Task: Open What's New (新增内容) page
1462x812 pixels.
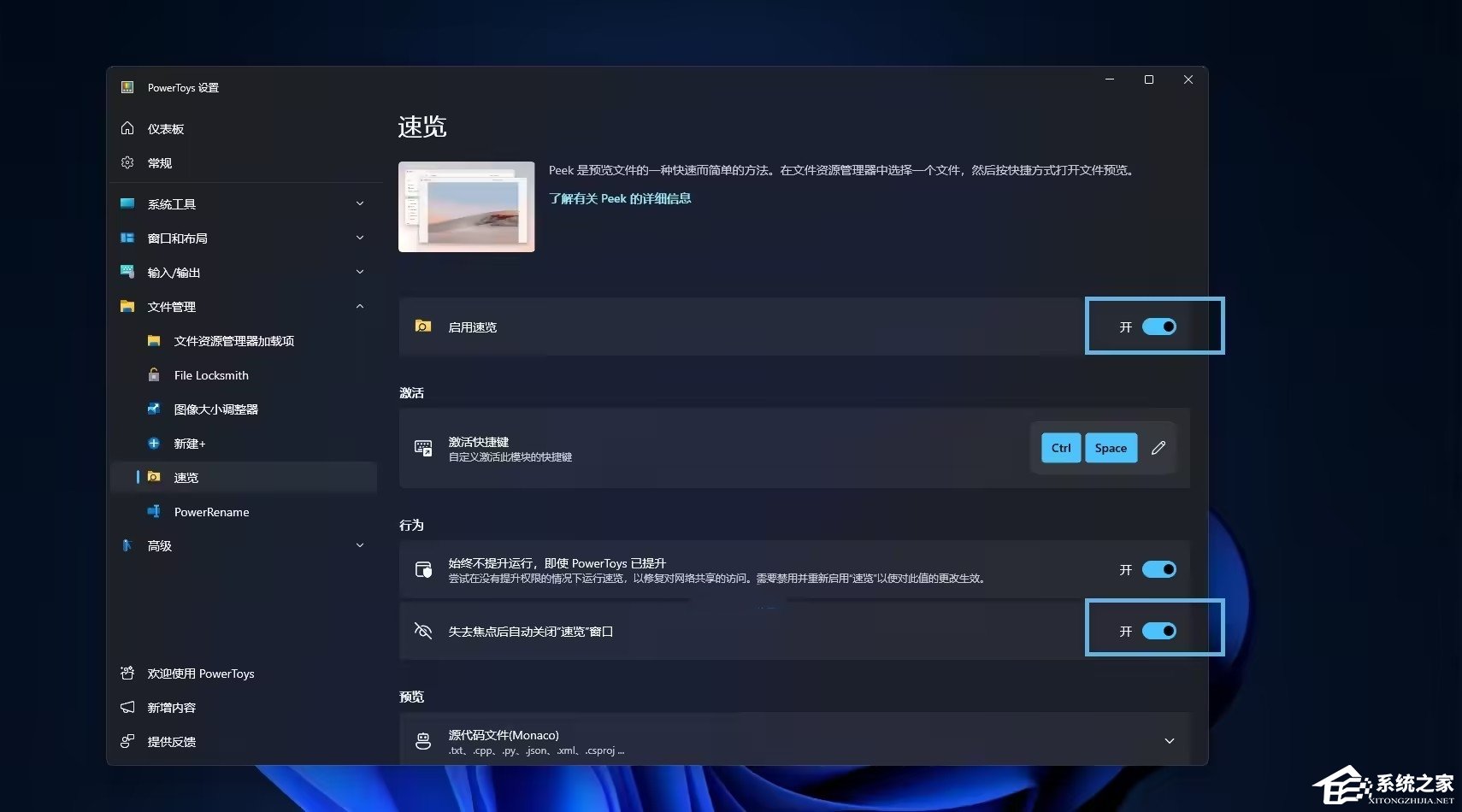Action: click(244, 707)
